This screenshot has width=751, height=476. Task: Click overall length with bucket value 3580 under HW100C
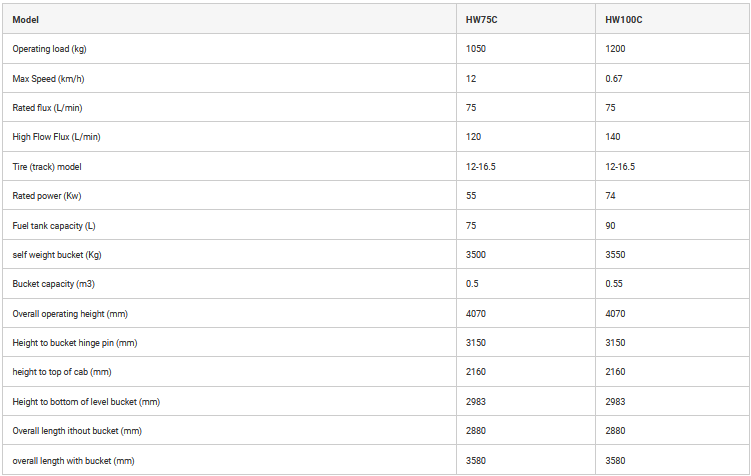point(615,461)
